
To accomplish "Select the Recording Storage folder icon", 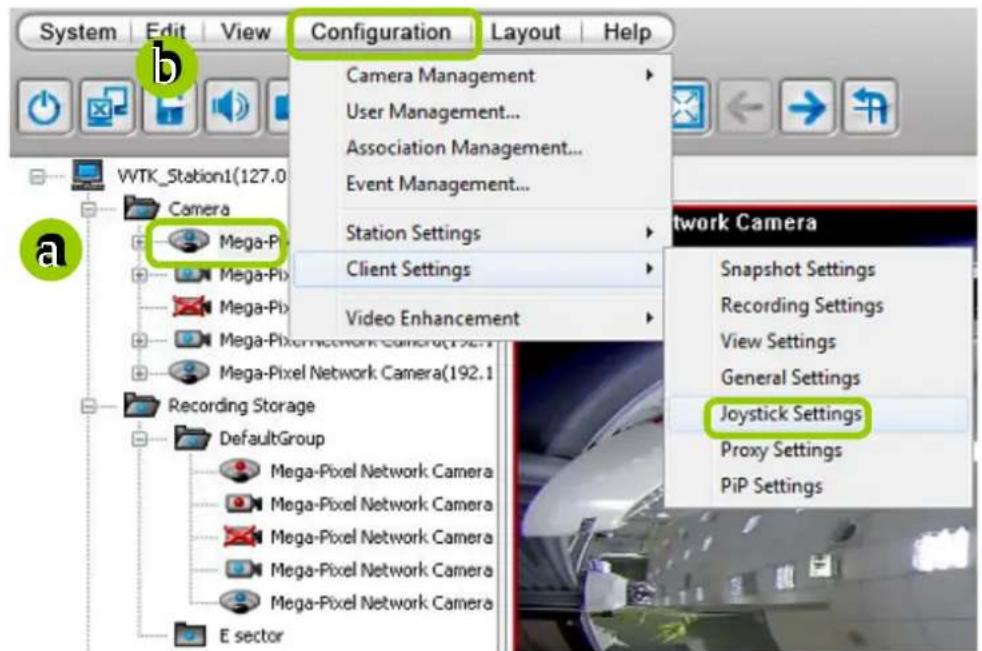I will (141, 405).
